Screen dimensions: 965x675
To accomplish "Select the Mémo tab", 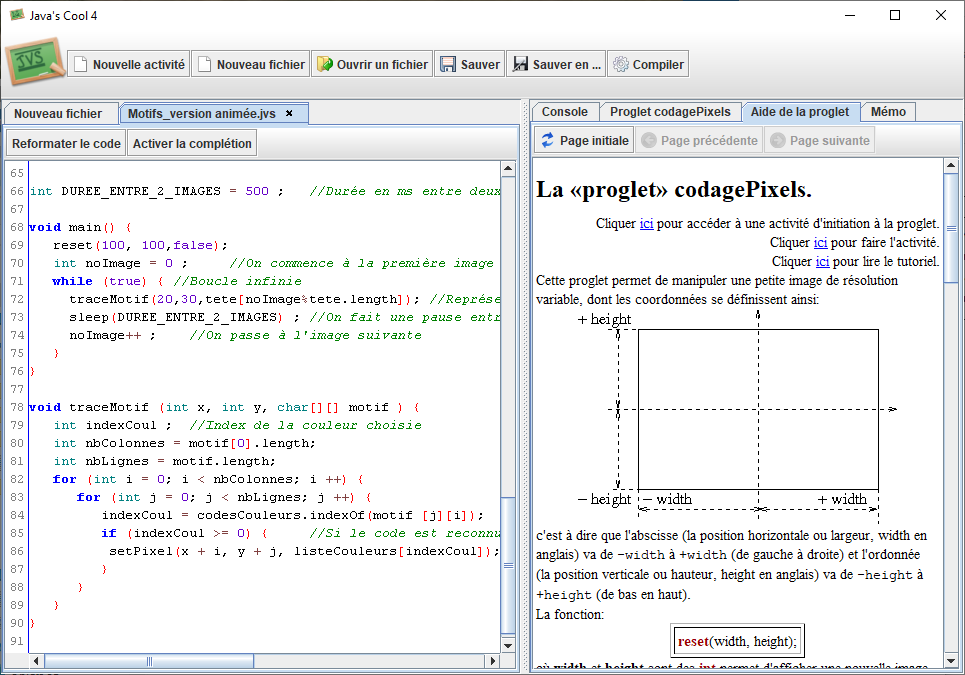I will click(887, 112).
